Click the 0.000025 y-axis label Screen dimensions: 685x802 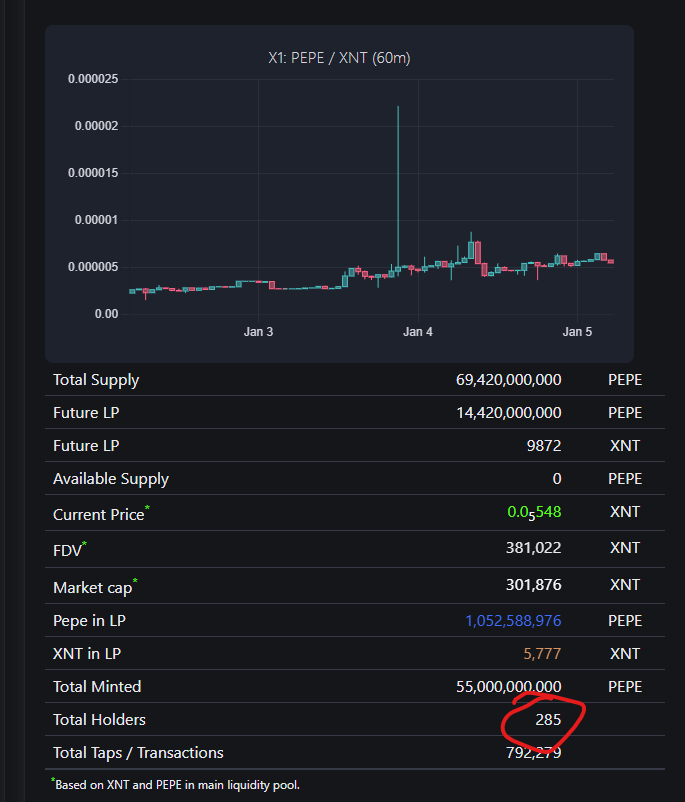[93, 79]
